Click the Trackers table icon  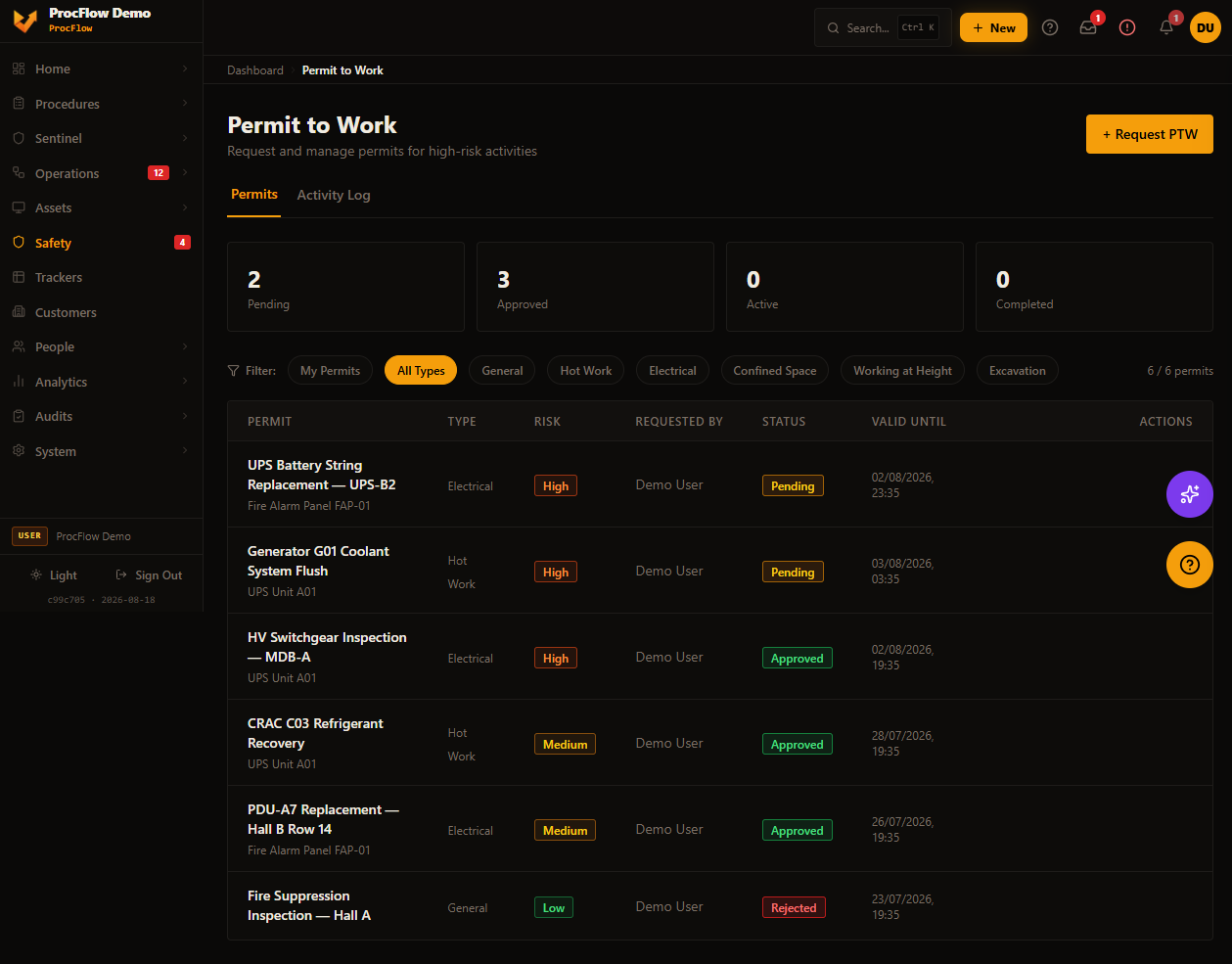tap(19, 277)
